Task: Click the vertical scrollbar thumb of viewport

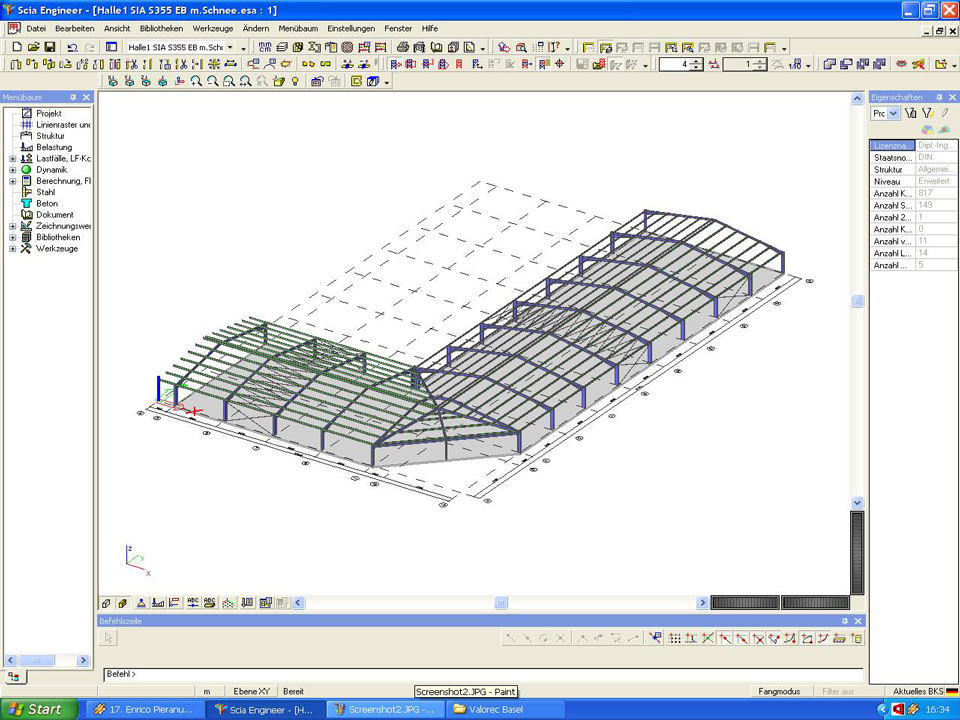Action: click(857, 301)
